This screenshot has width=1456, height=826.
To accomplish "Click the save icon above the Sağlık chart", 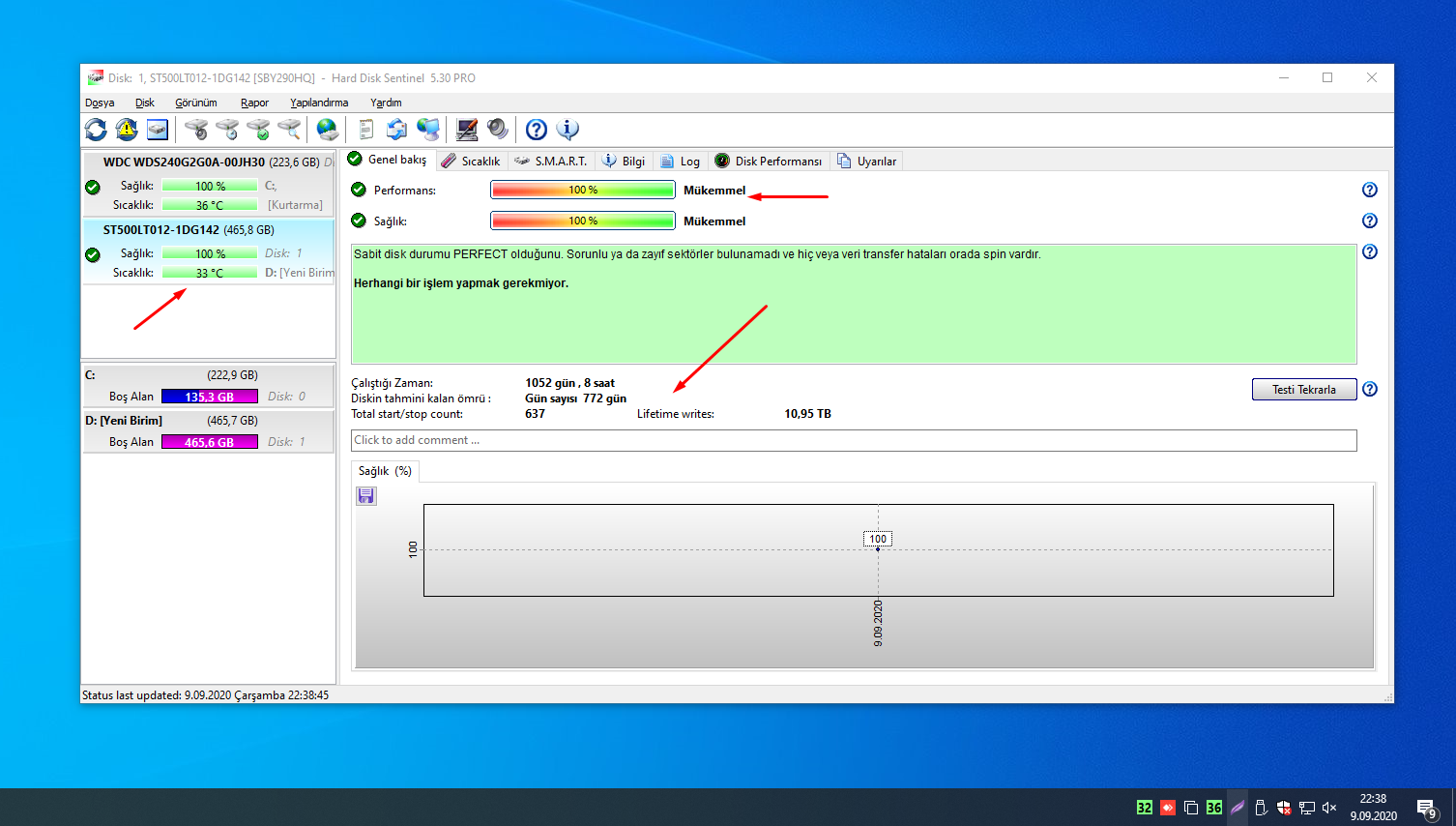I will point(366,496).
